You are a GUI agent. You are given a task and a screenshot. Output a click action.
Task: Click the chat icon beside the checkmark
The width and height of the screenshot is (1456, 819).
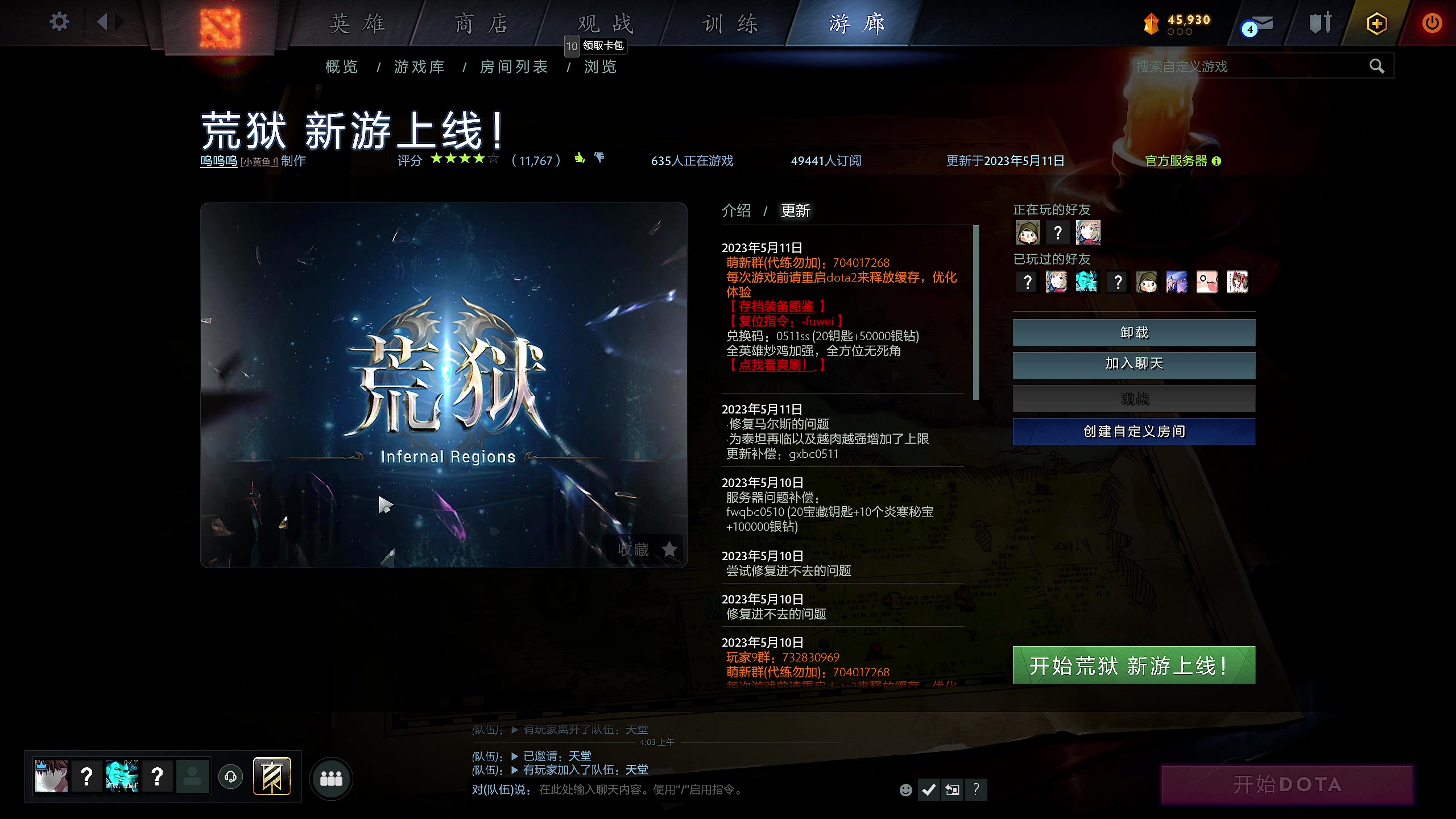pyautogui.click(x=952, y=789)
